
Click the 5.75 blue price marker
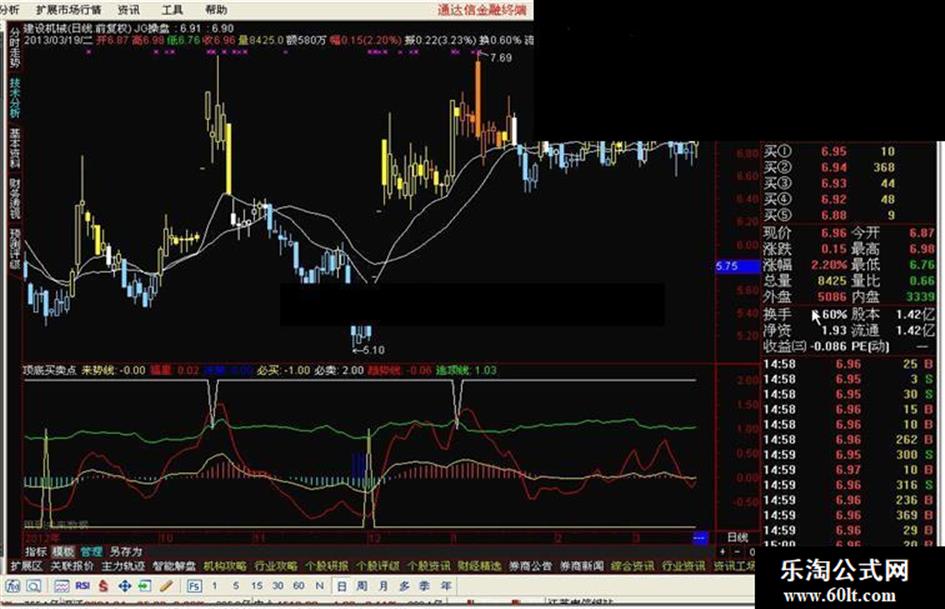738,266
